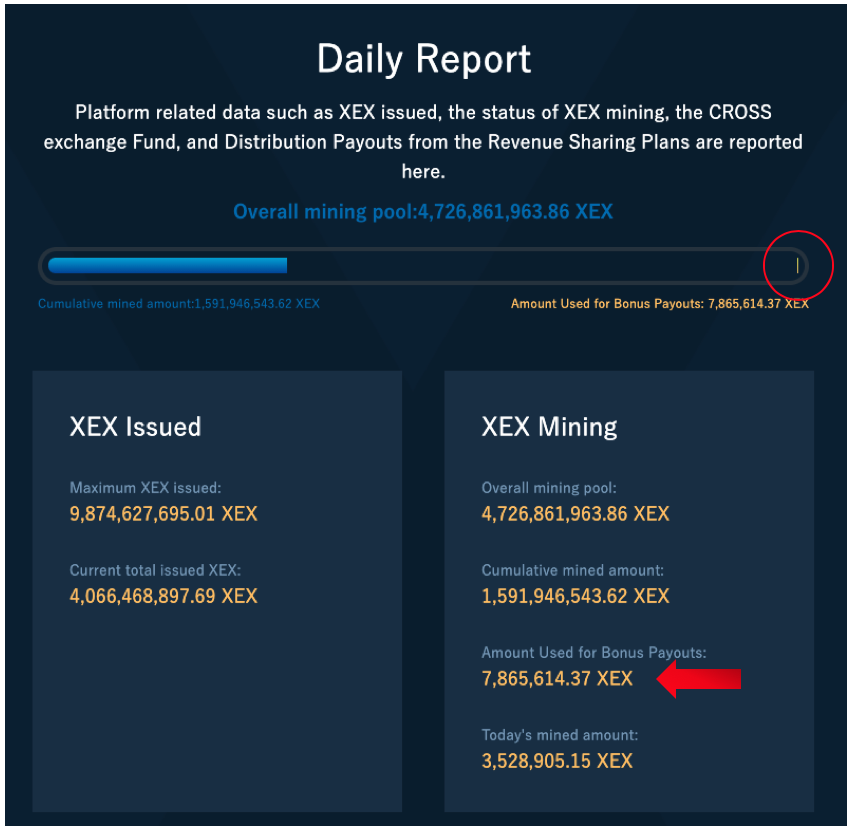This screenshot has height=835, width=854.
Task: Click the yellow bonus payouts caption under the progress bar
Action: tap(659, 303)
